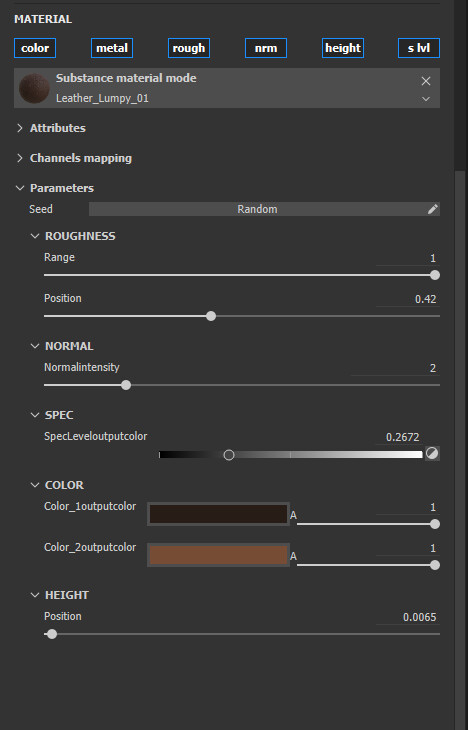Click the Seed label
This screenshot has width=468, height=730.
(x=41, y=209)
